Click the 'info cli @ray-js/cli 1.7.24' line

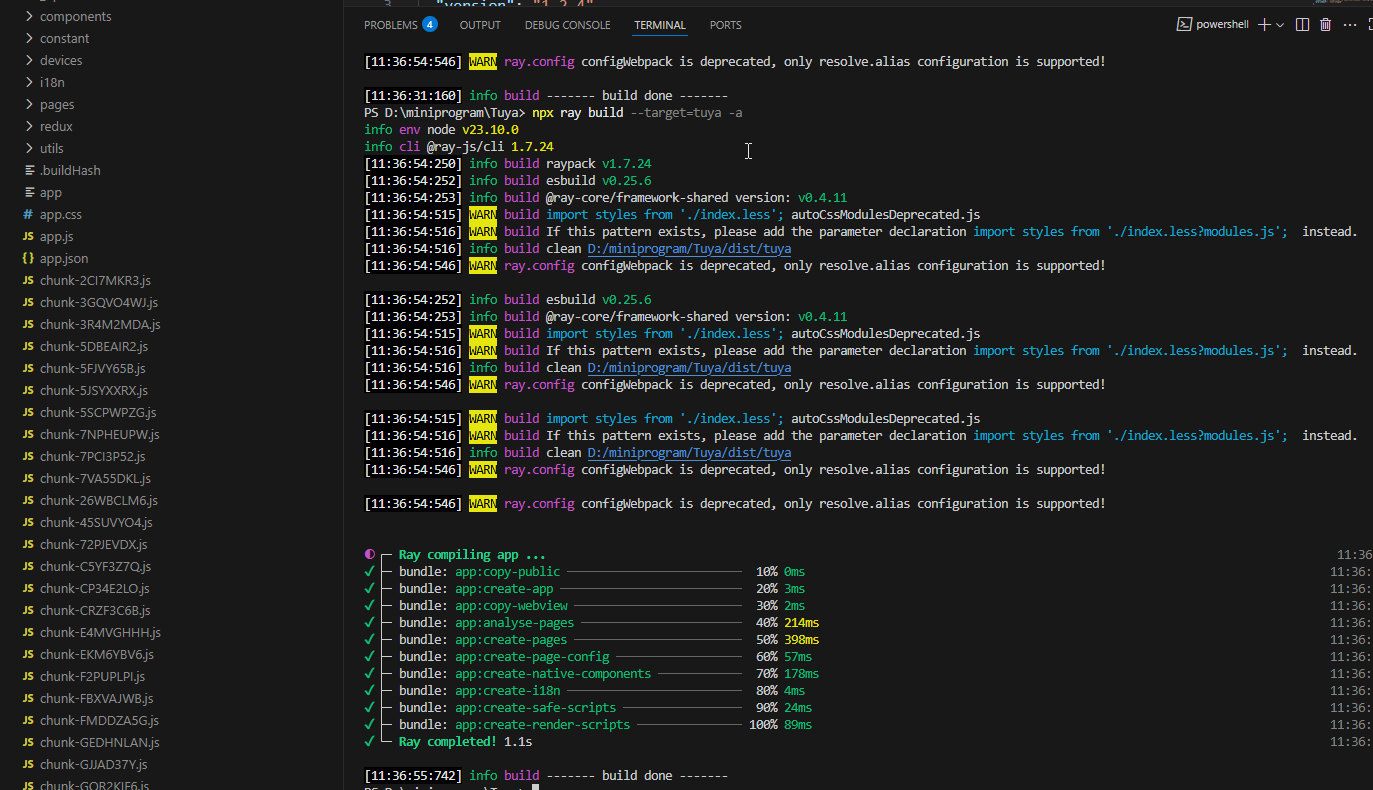click(459, 146)
